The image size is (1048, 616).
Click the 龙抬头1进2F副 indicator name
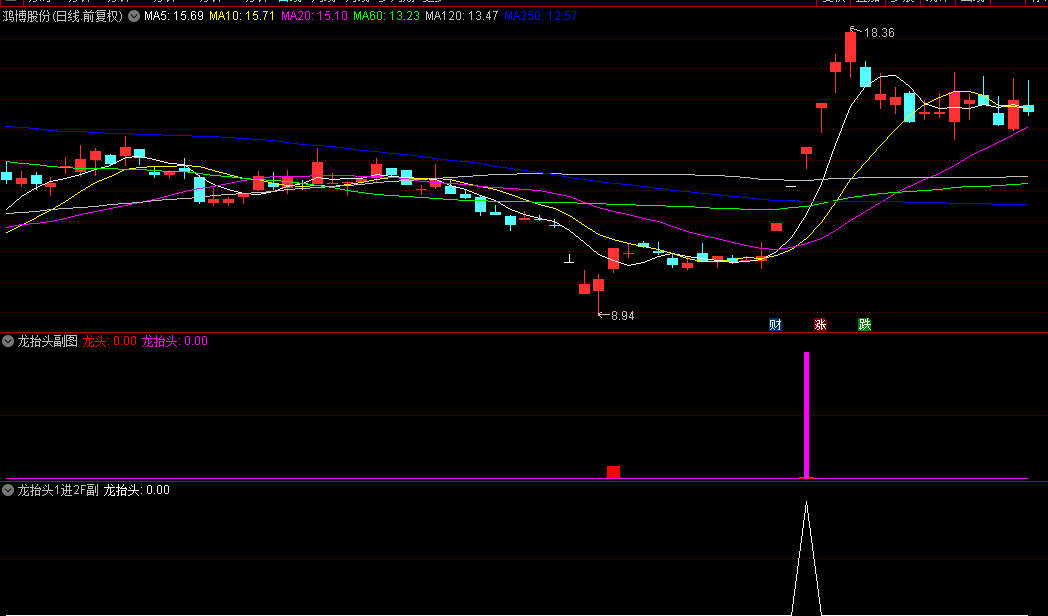tap(58, 490)
